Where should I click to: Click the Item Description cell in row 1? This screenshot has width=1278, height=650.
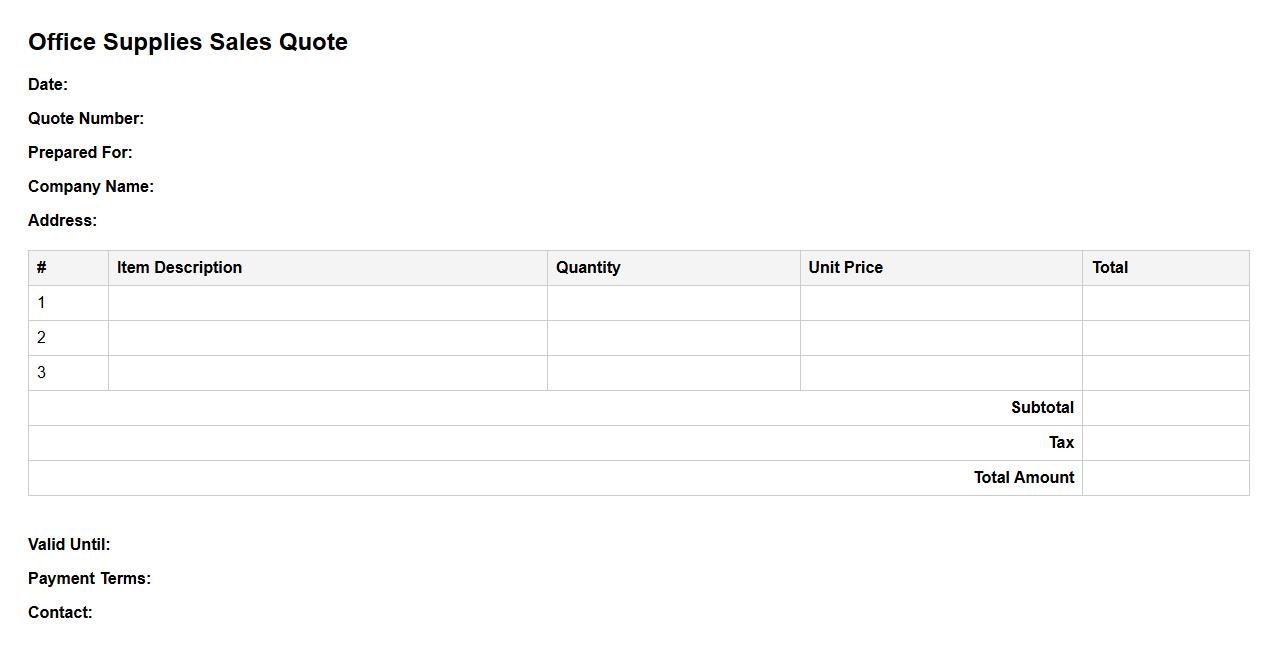[x=327, y=303]
